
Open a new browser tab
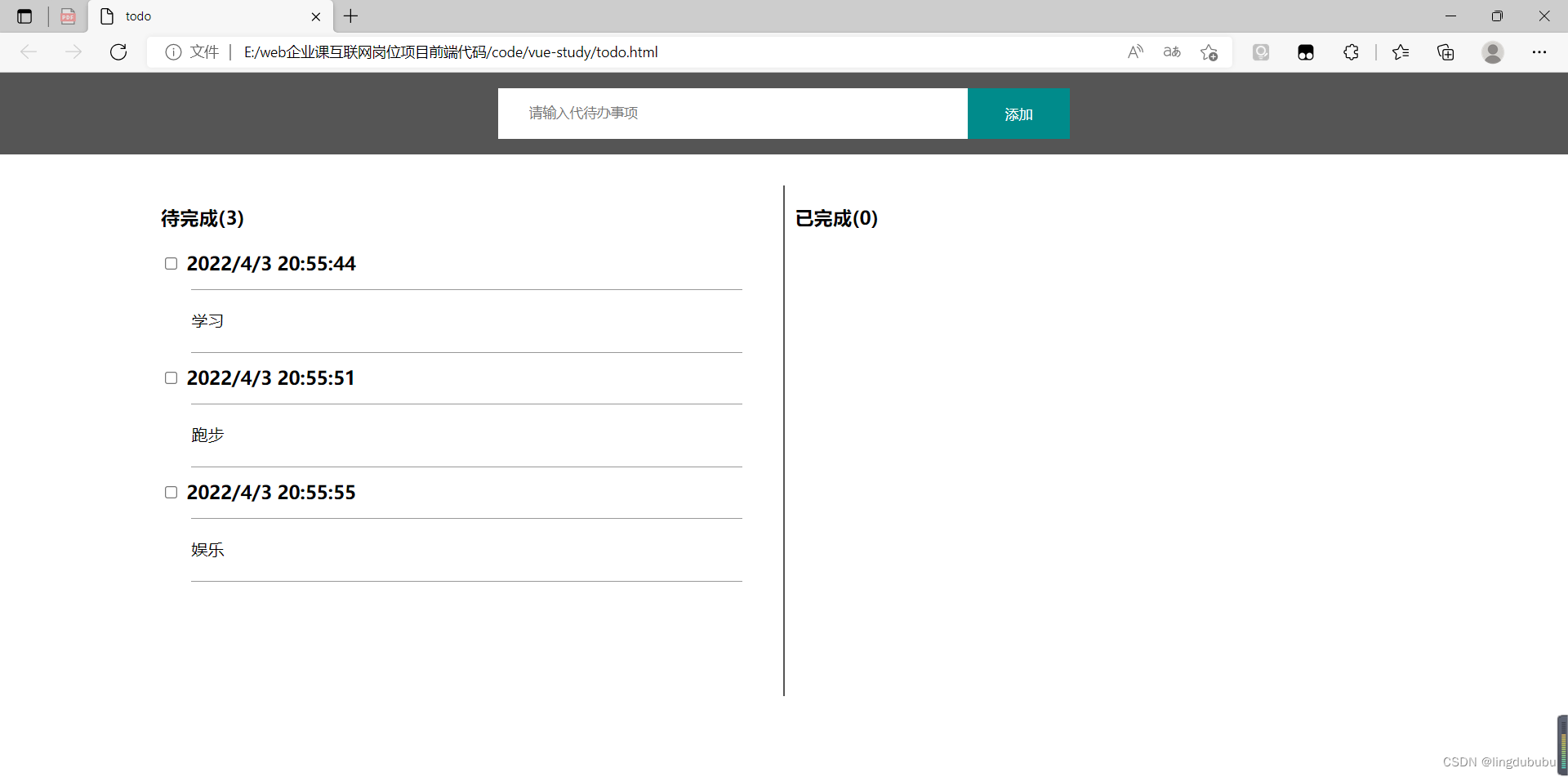pyautogui.click(x=351, y=16)
